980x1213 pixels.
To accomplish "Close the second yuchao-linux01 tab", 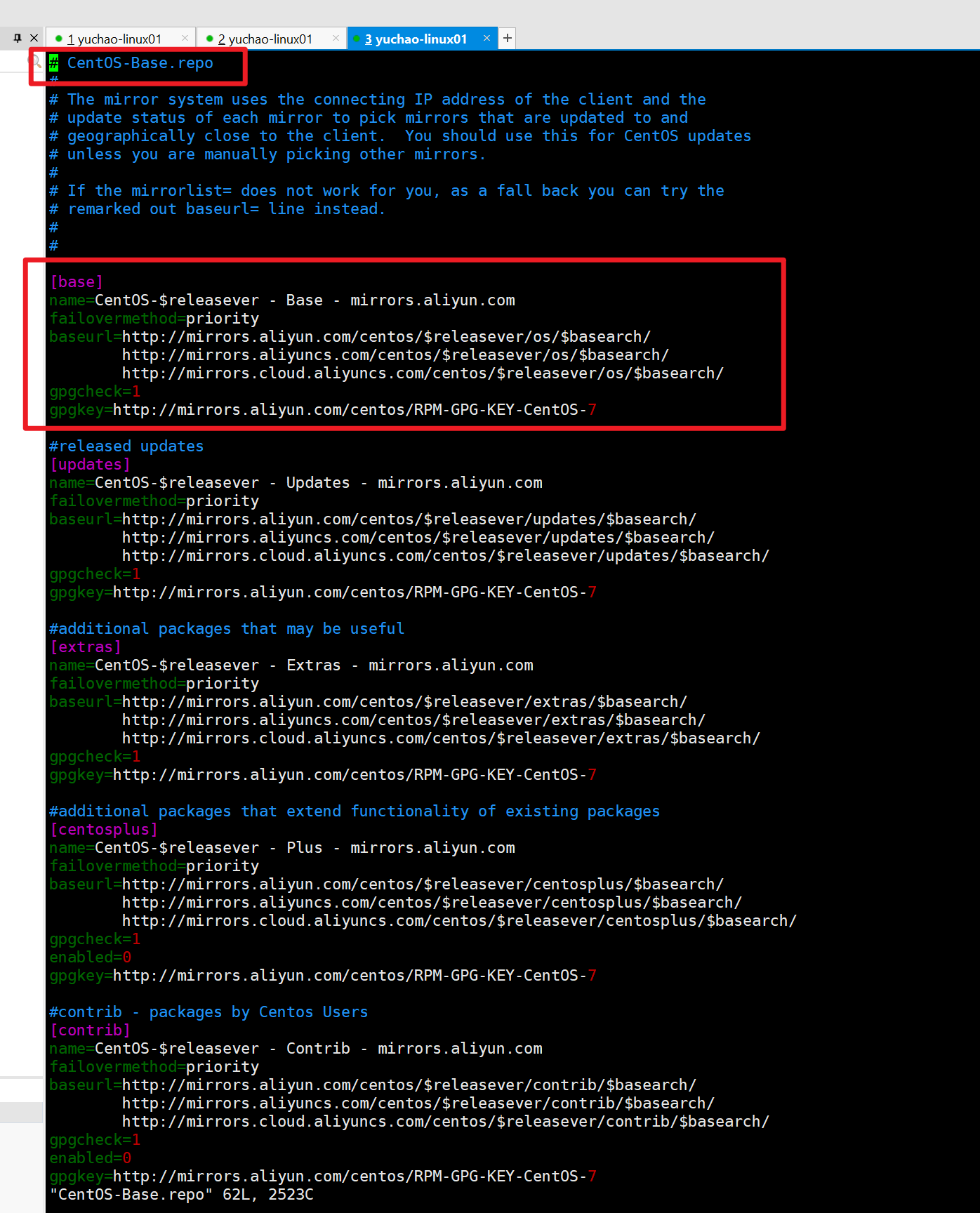I will (x=336, y=39).
